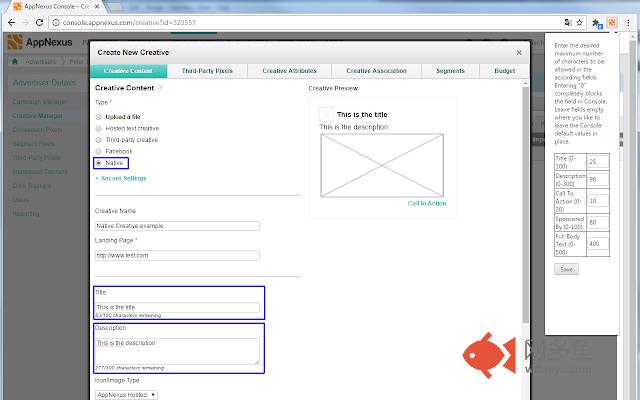Image resolution: width=640 pixels, height=400 pixels.
Task: Open Segment Pixels in sidebar
Action: pos(33,144)
